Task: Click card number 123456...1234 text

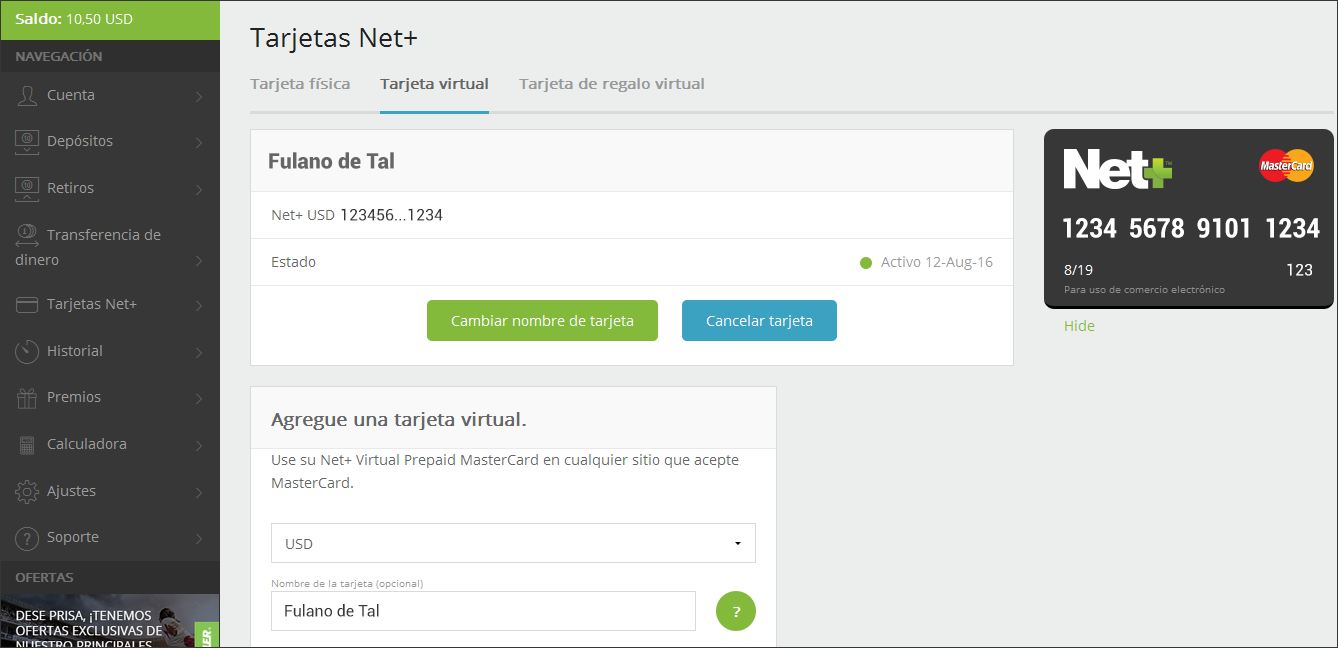Action: (x=391, y=215)
